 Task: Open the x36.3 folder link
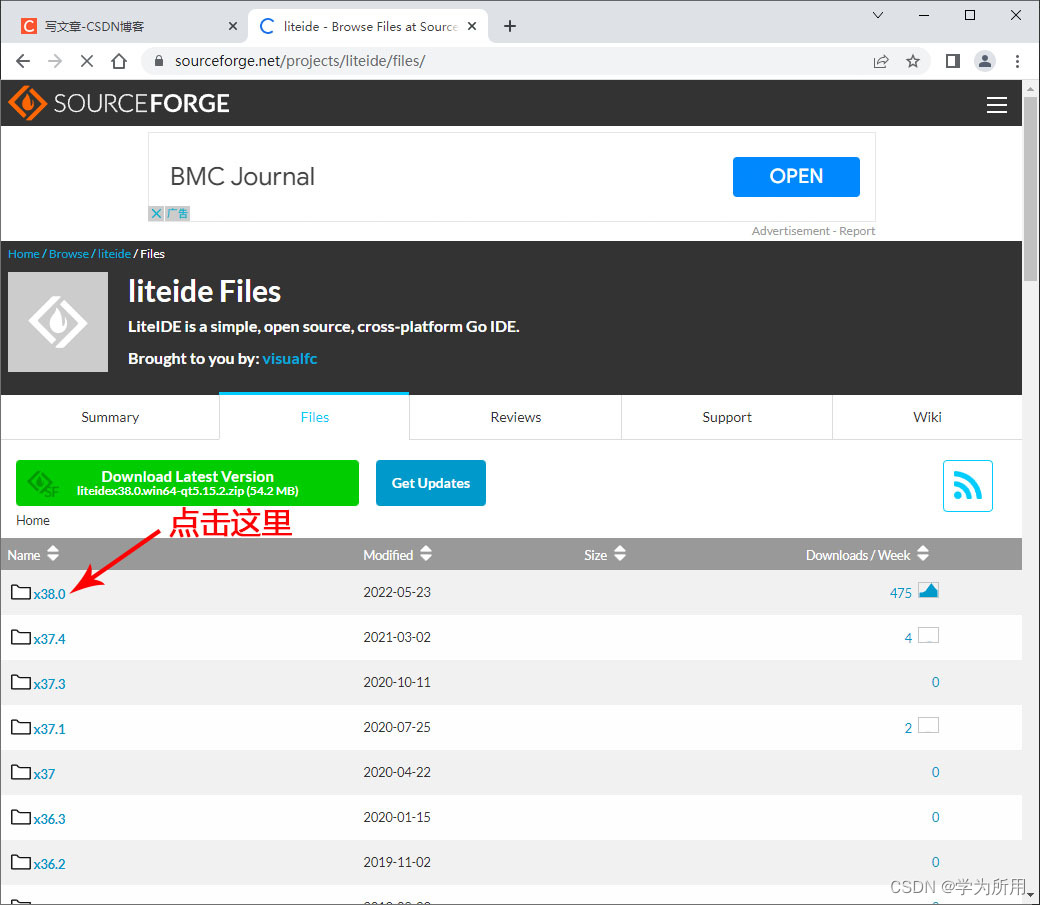pos(50,819)
